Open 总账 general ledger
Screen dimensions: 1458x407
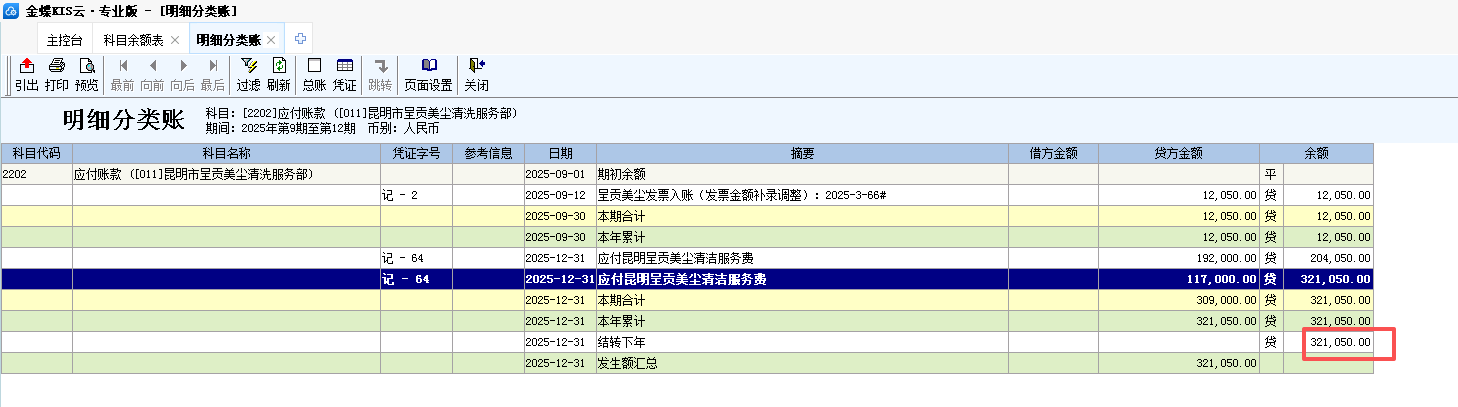314,74
